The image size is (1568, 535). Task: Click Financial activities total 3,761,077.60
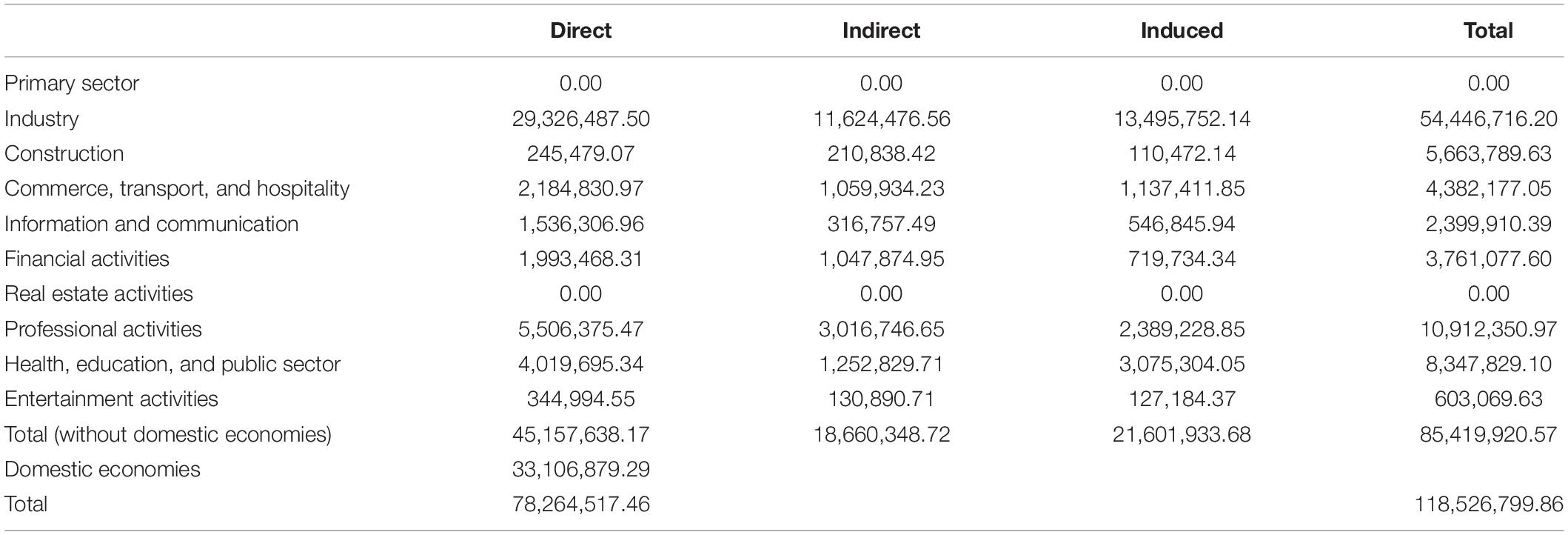point(1488,259)
